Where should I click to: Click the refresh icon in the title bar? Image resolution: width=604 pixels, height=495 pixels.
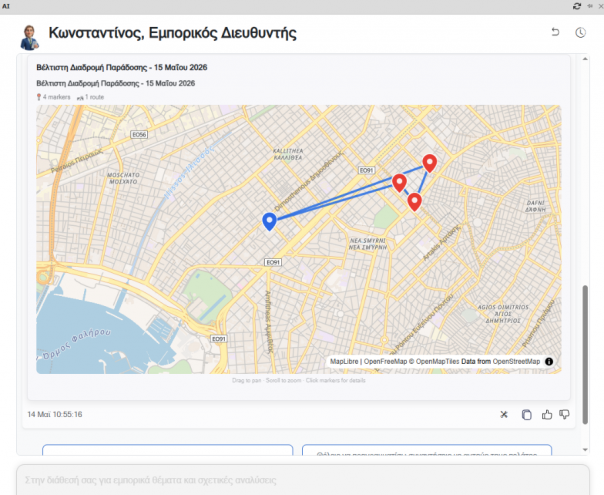(577, 6)
